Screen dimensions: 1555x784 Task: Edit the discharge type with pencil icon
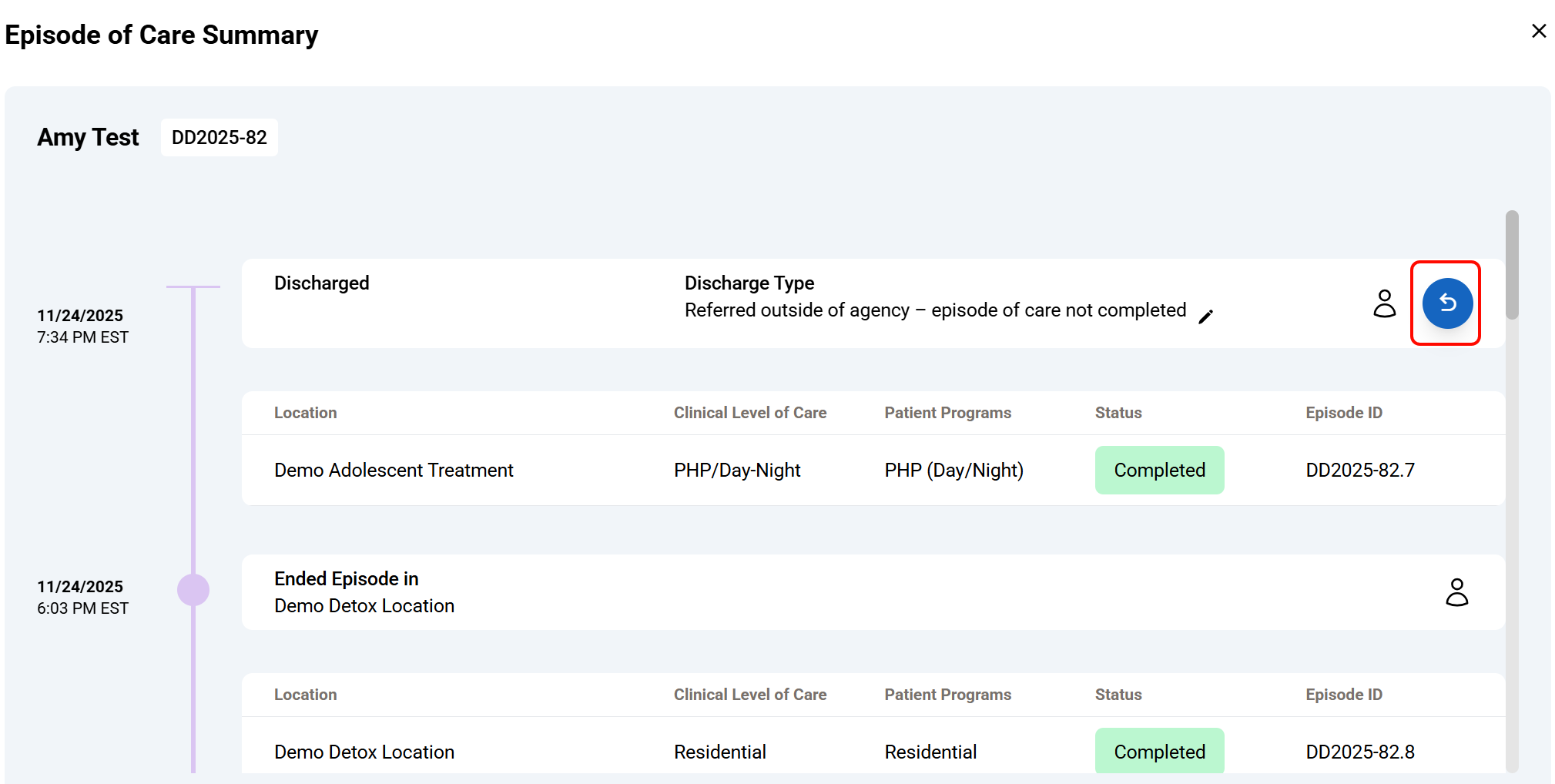pos(1205,317)
